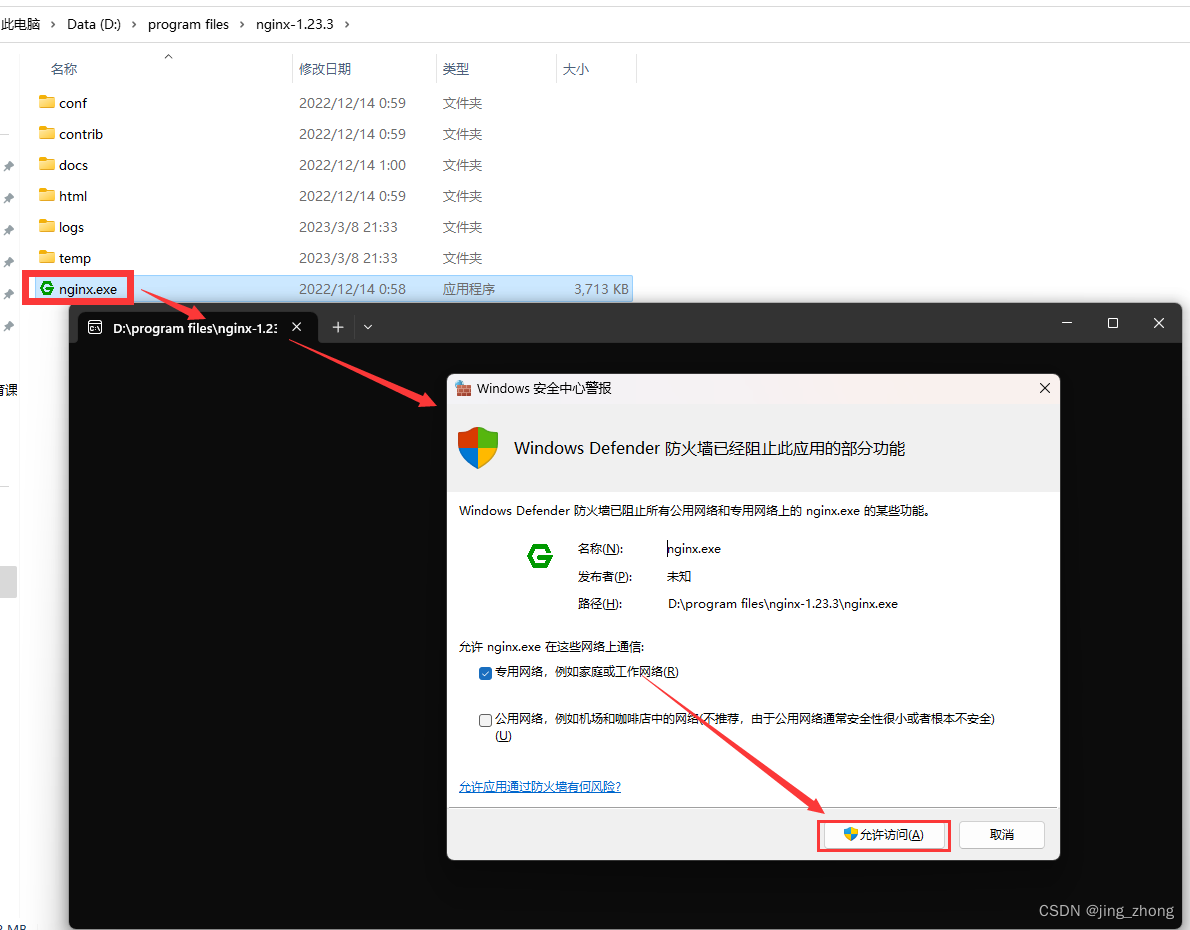The width and height of the screenshot is (1190, 930).
Task: Toggle the sort arrow above the 名称 column
Action: tap(168, 56)
